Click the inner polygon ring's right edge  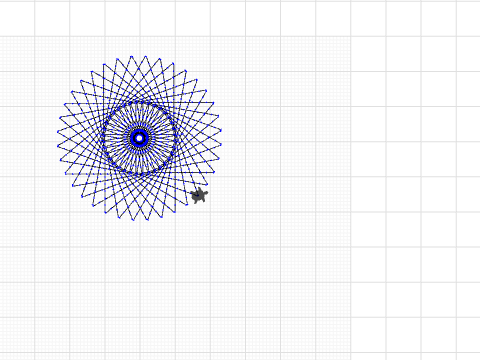[x=176, y=138]
